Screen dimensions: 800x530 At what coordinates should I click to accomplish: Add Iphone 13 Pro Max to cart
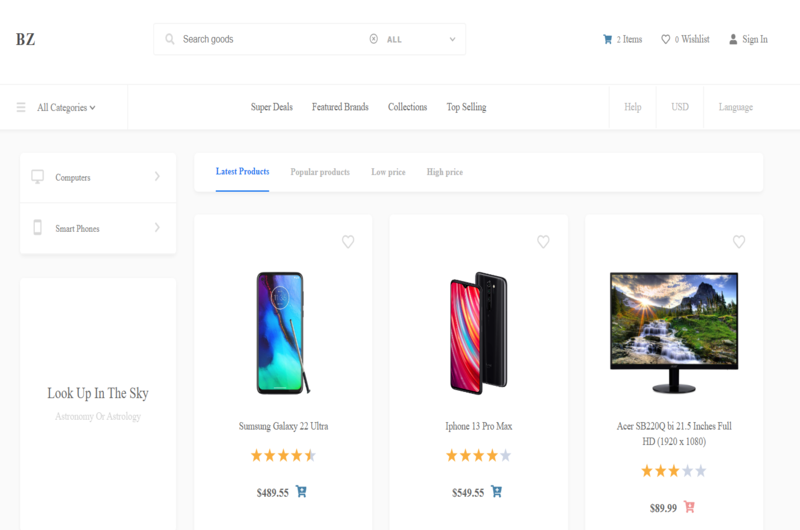point(496,492)
